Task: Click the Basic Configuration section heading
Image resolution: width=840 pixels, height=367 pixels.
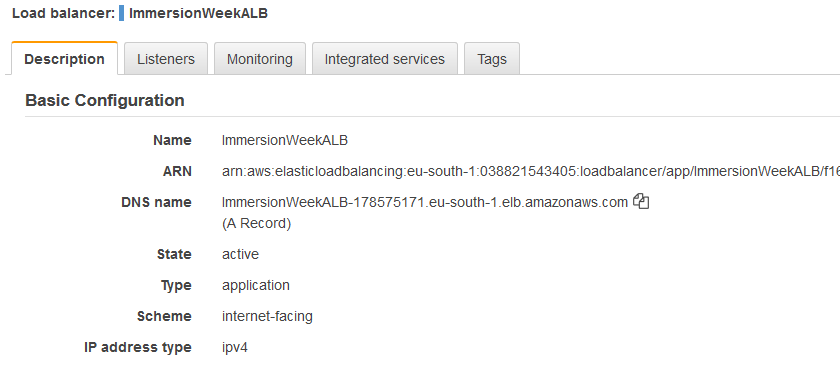Action: pyautogui.click(x=105, y=100)
